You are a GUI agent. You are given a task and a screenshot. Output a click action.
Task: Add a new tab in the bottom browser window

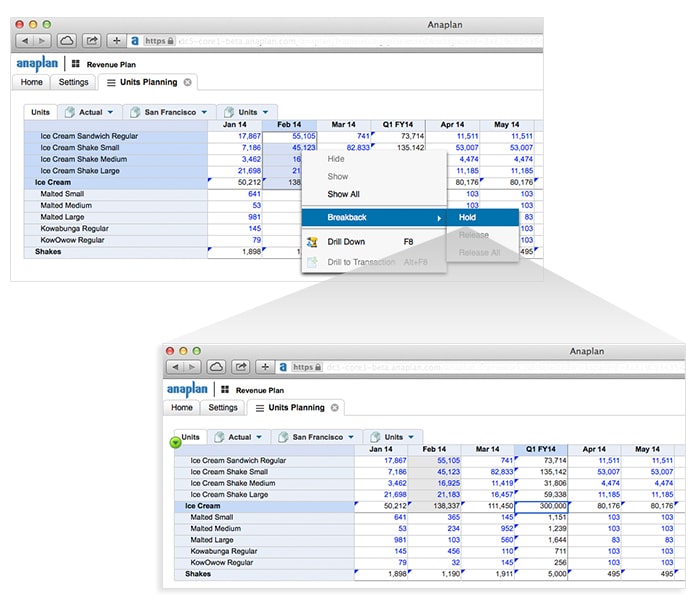pyautogui.click(x=265, y=367)
